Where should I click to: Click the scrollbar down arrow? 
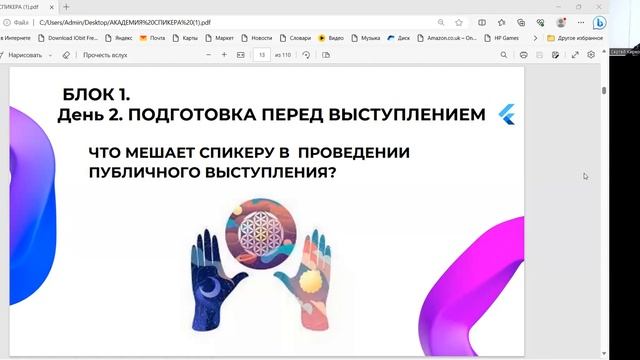(x=604, y=353)
